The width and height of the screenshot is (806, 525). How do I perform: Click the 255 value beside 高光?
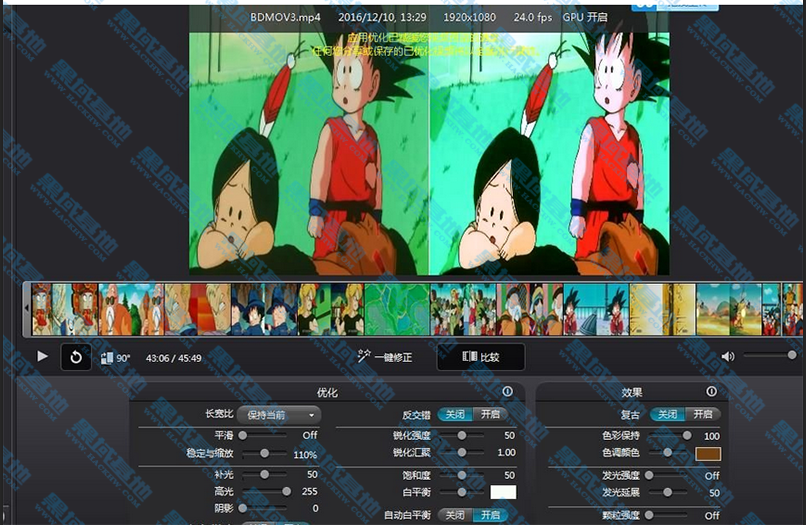309,492
